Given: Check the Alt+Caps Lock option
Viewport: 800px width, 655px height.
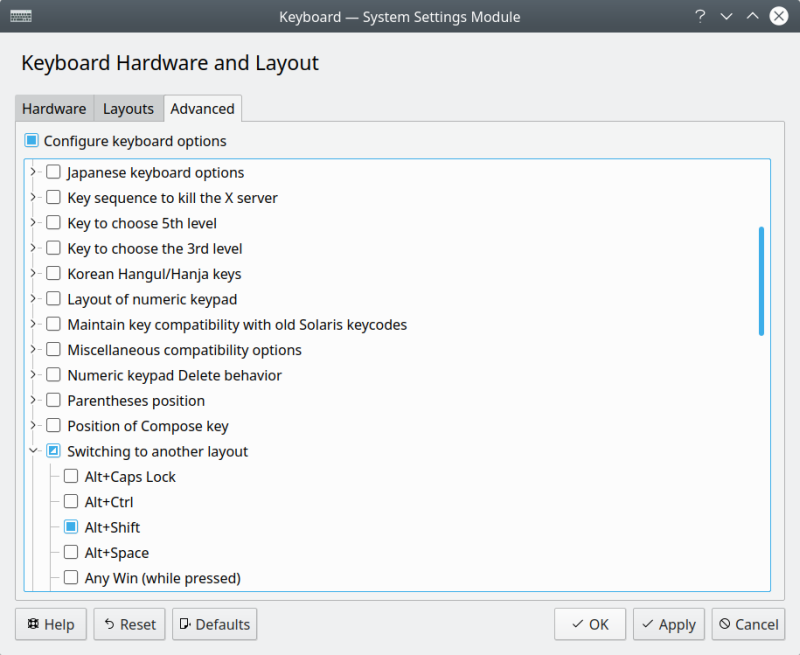Looking at the screenshot, I should (71, 477).
